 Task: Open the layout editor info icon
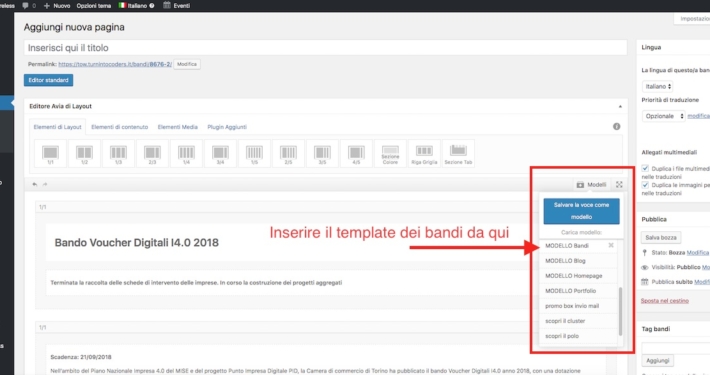coord(616,127)
